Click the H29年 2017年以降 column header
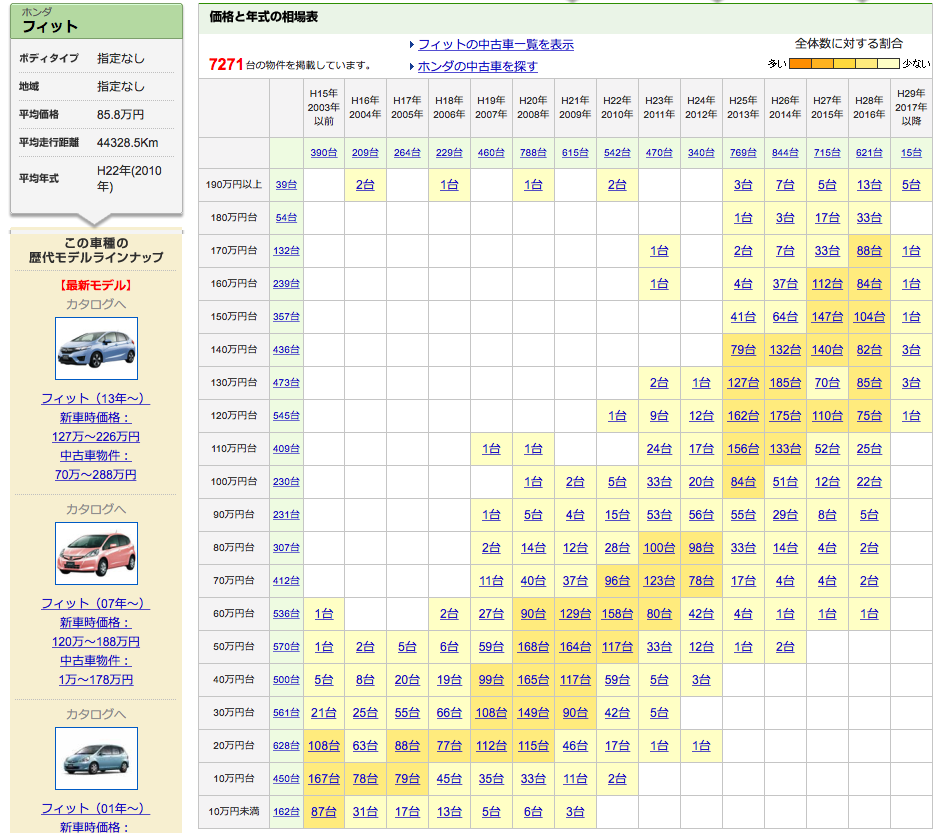The width and height of the screenshot is (941, 833). pyautogui.click(x=911, y=107)
